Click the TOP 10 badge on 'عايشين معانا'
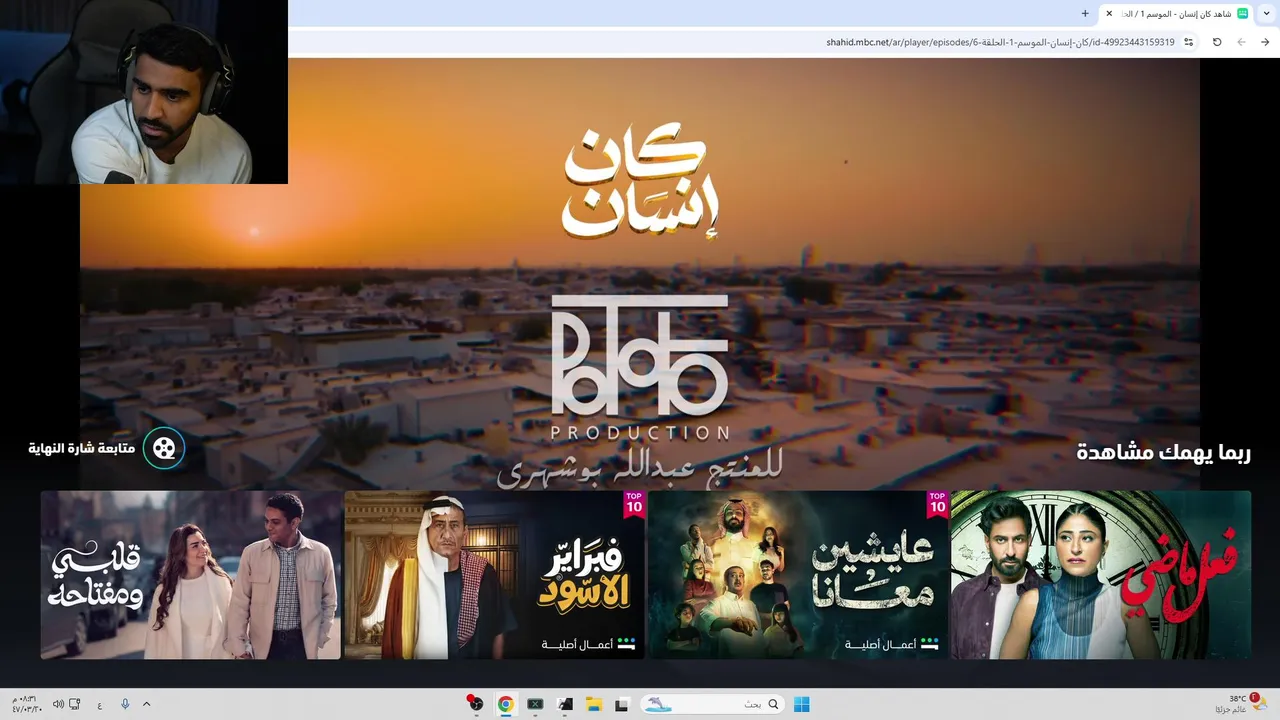Screen dimensions: 1280x720 click(937, 503)
